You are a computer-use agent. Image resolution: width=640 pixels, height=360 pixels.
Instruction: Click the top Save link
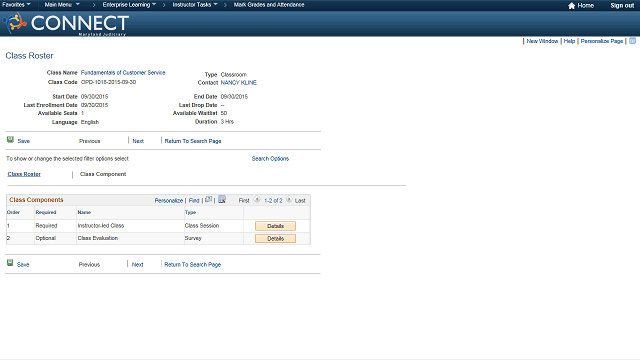coord(24,141)
